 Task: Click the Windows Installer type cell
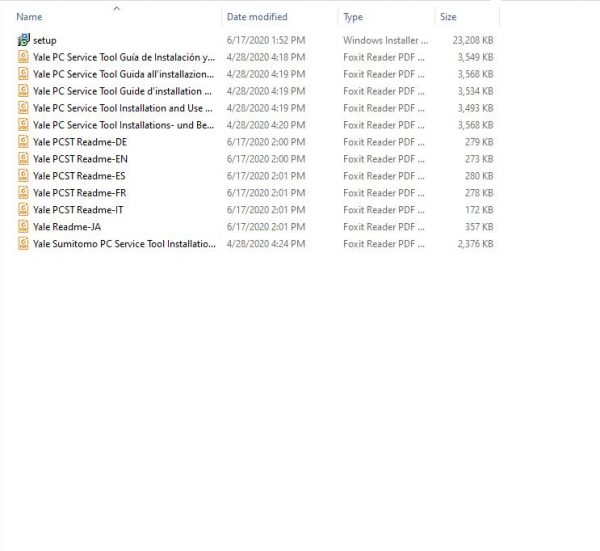pyautogui.click(x=385, y=40)
